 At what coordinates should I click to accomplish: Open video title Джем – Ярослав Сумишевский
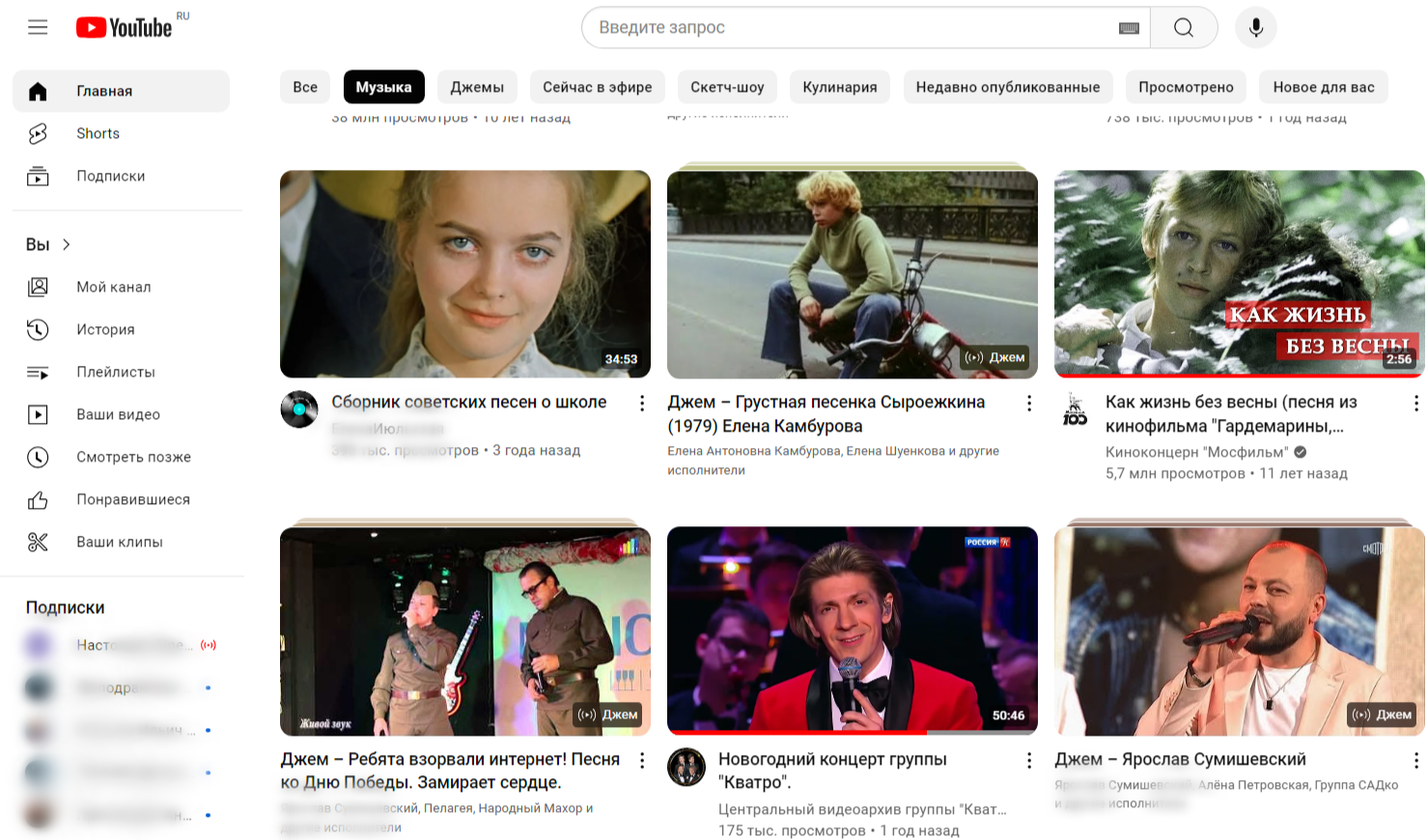coord(1180,759)
